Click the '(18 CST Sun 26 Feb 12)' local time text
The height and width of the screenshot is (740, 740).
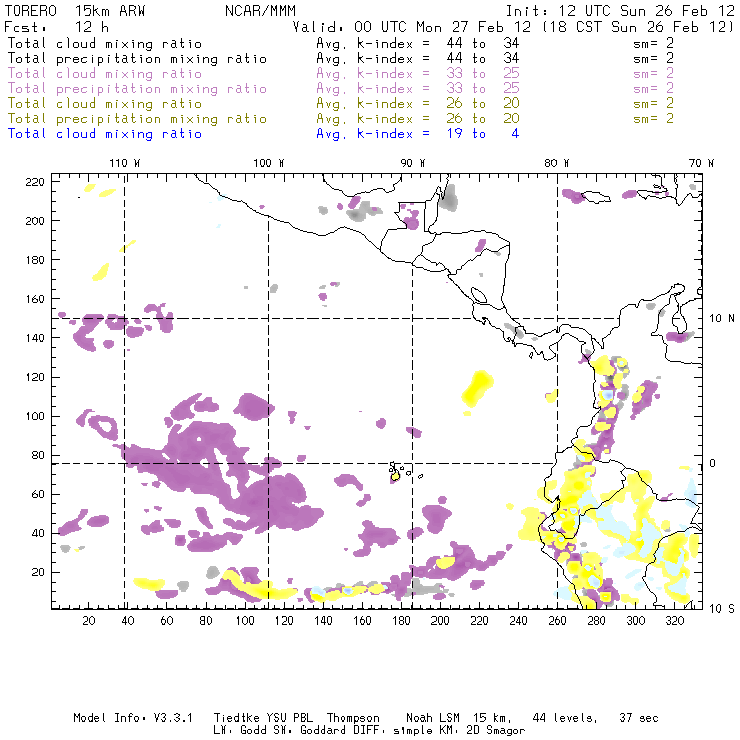[638, 27]
